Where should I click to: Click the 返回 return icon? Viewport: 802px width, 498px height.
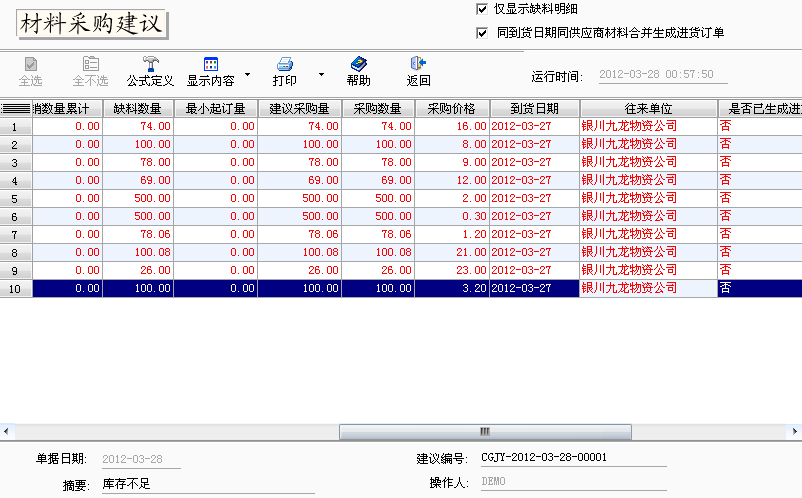419,64
